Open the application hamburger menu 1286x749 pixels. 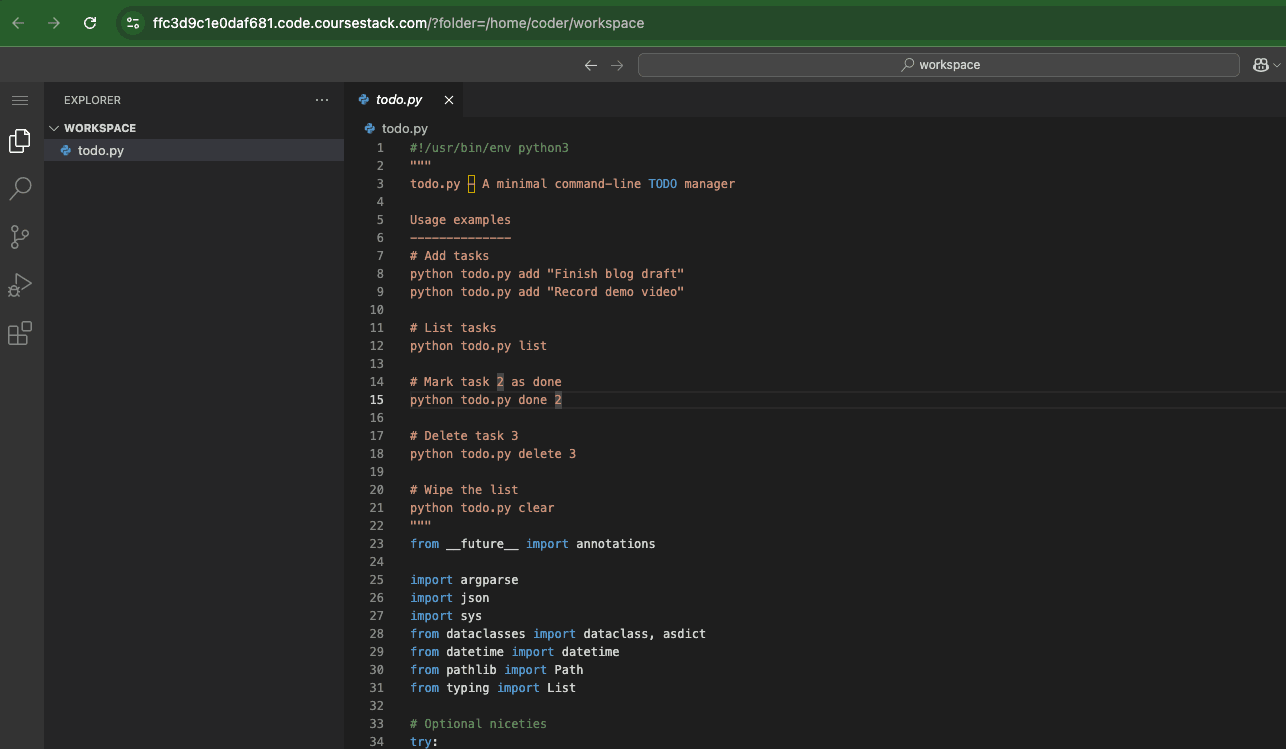point(19,100)
